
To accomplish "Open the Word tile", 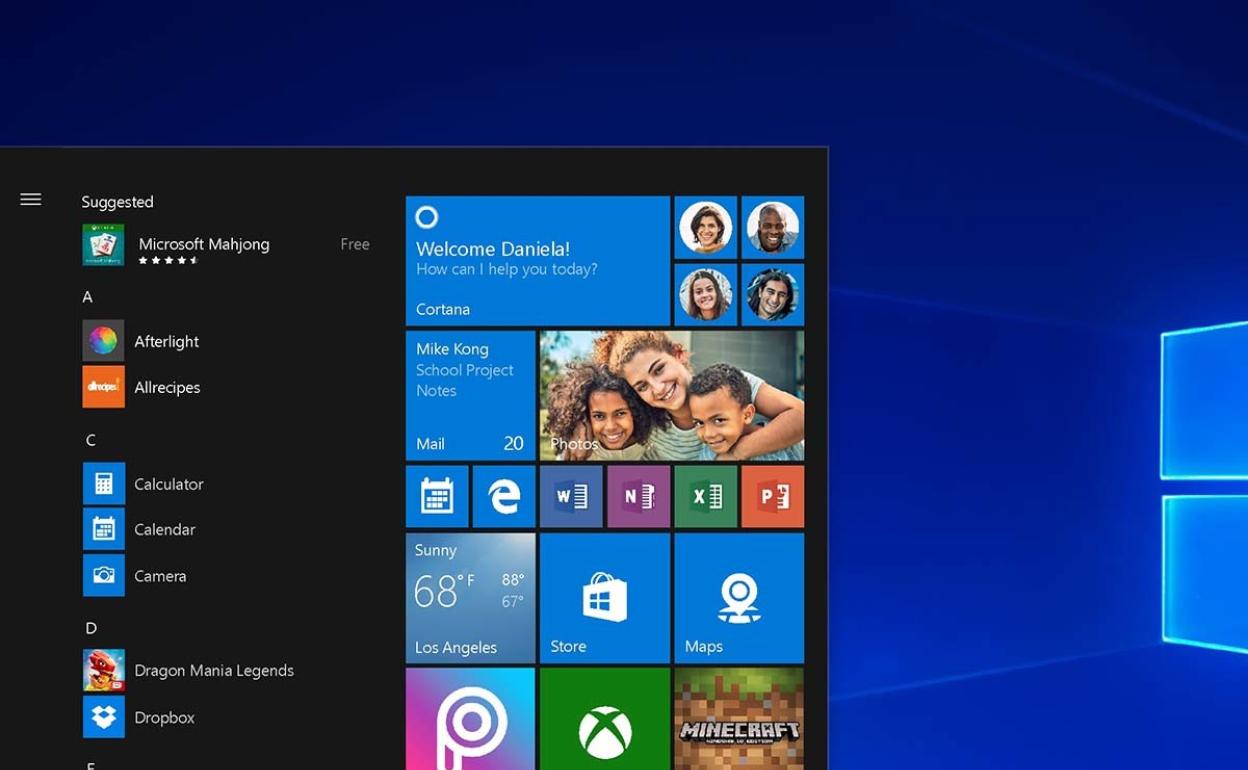I will tap(571, 496).
